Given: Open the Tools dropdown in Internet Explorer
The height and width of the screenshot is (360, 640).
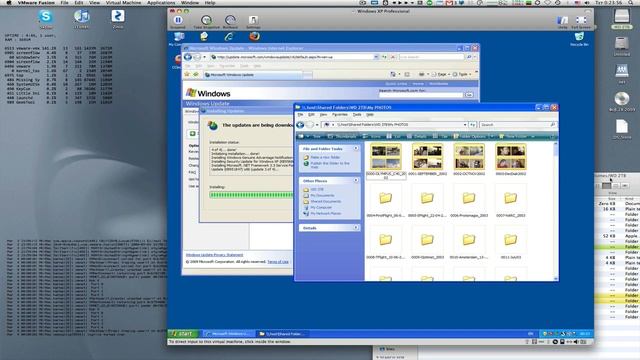Looking at the screenshot, I should 462,74.
